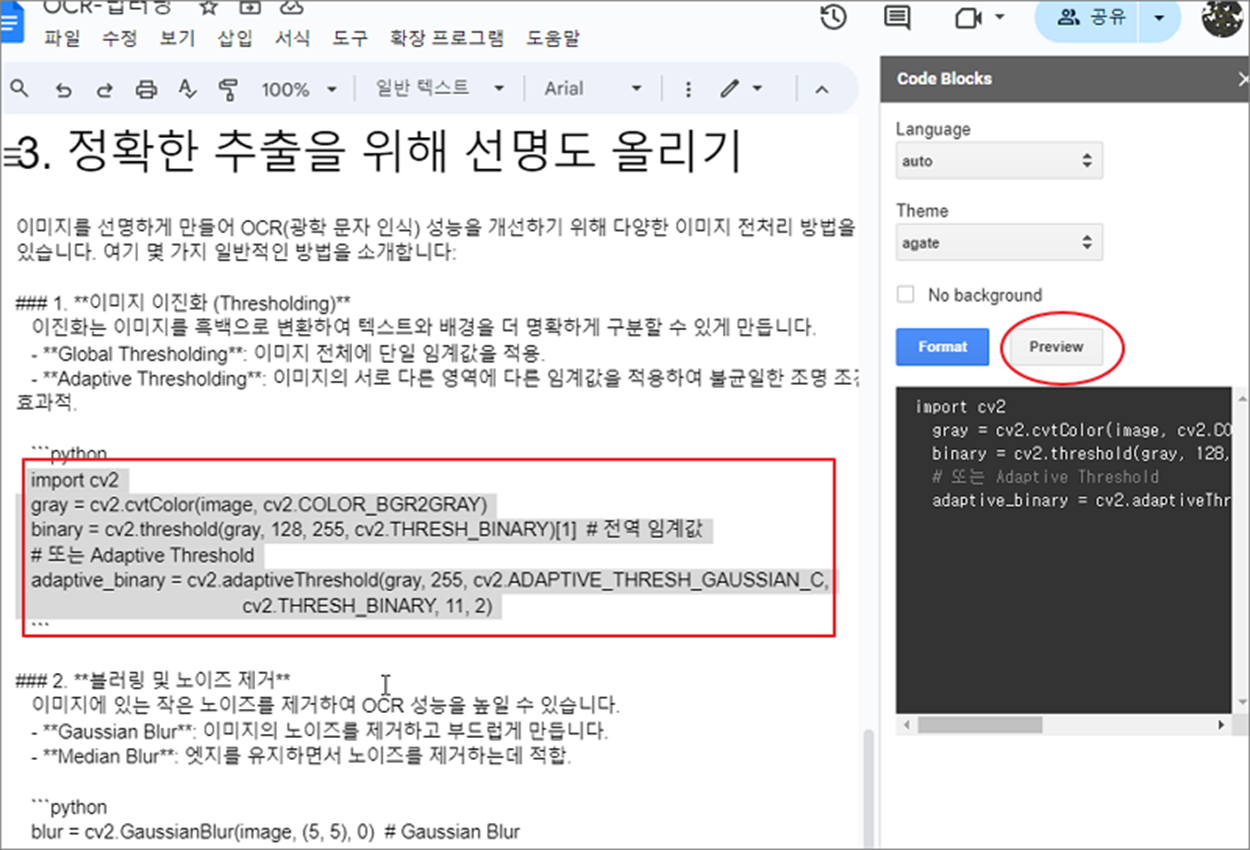Start a video call with camera icon

coord(966,17)
